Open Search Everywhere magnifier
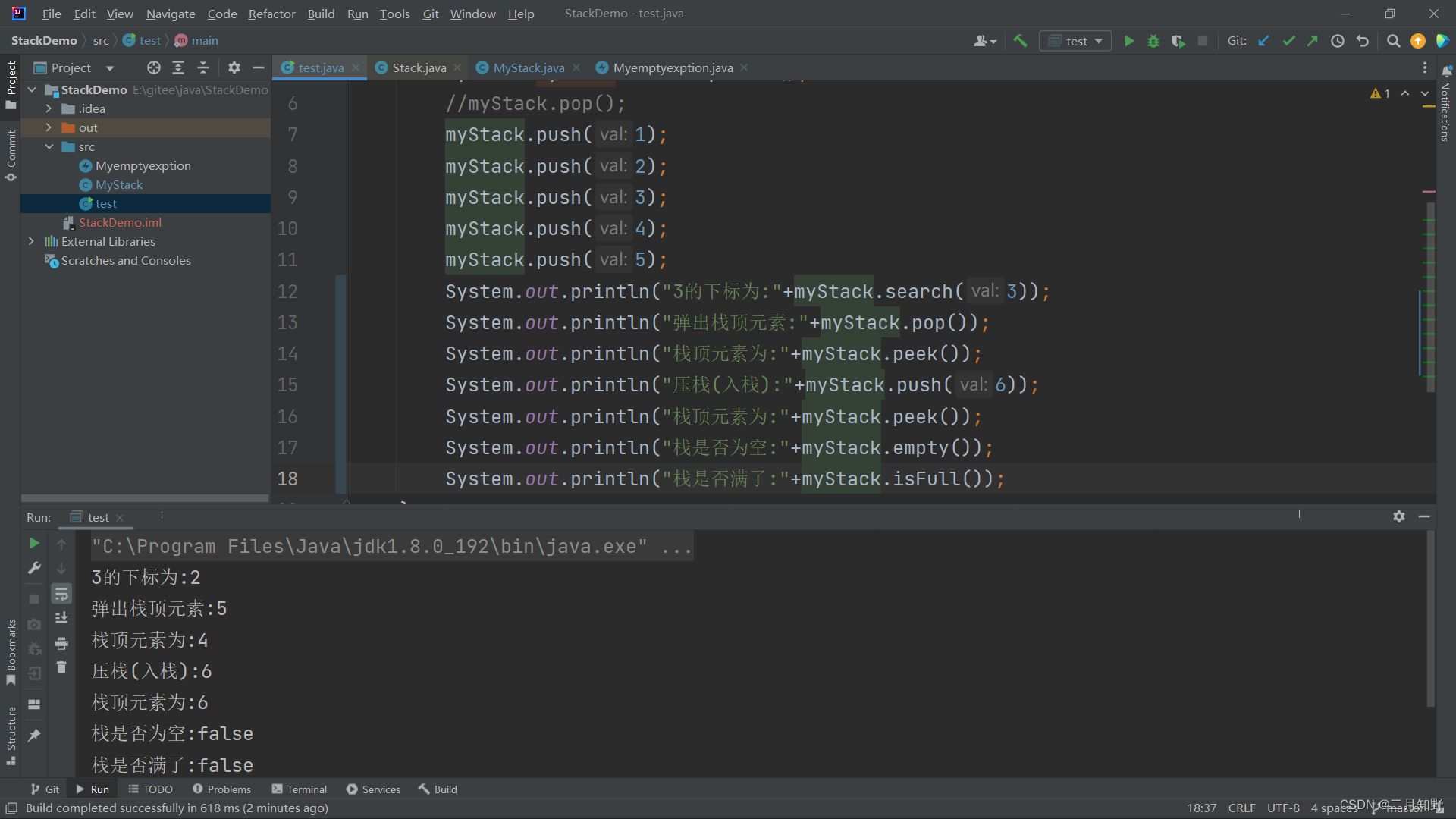 pos(1393,41)
